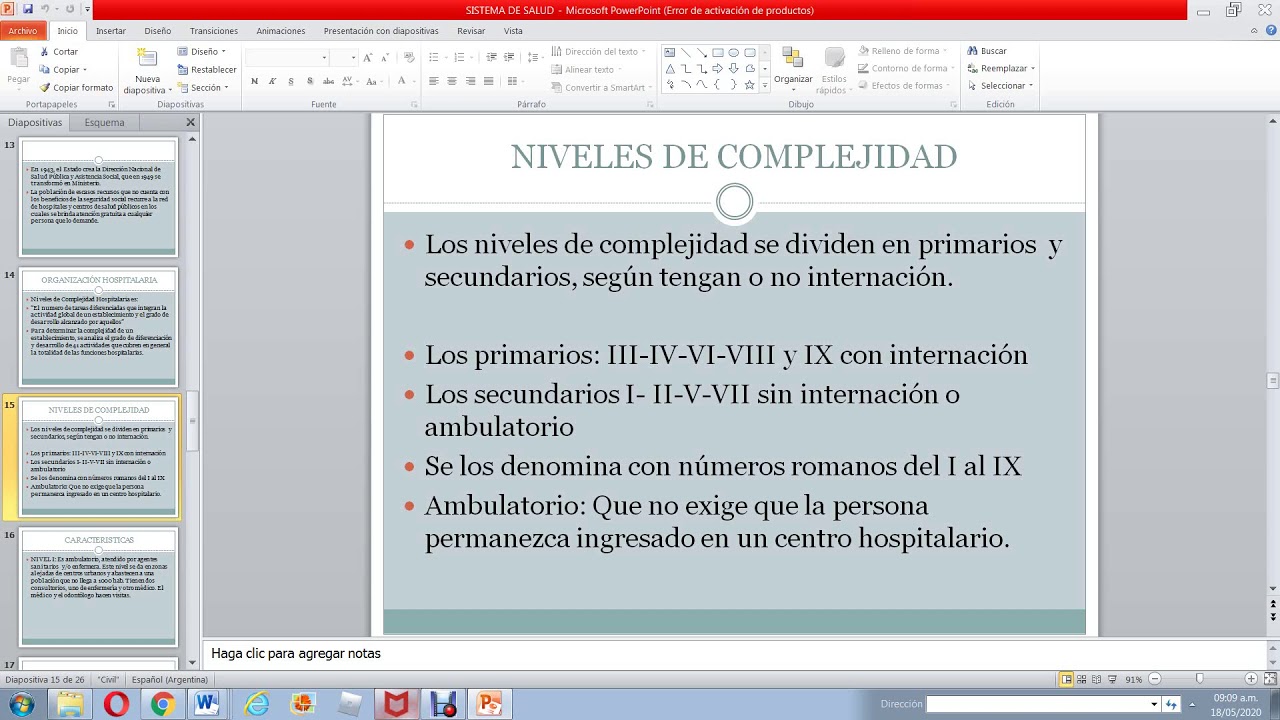
Task: Zoom in with the plus button
Action: (x=1250, y=680)
